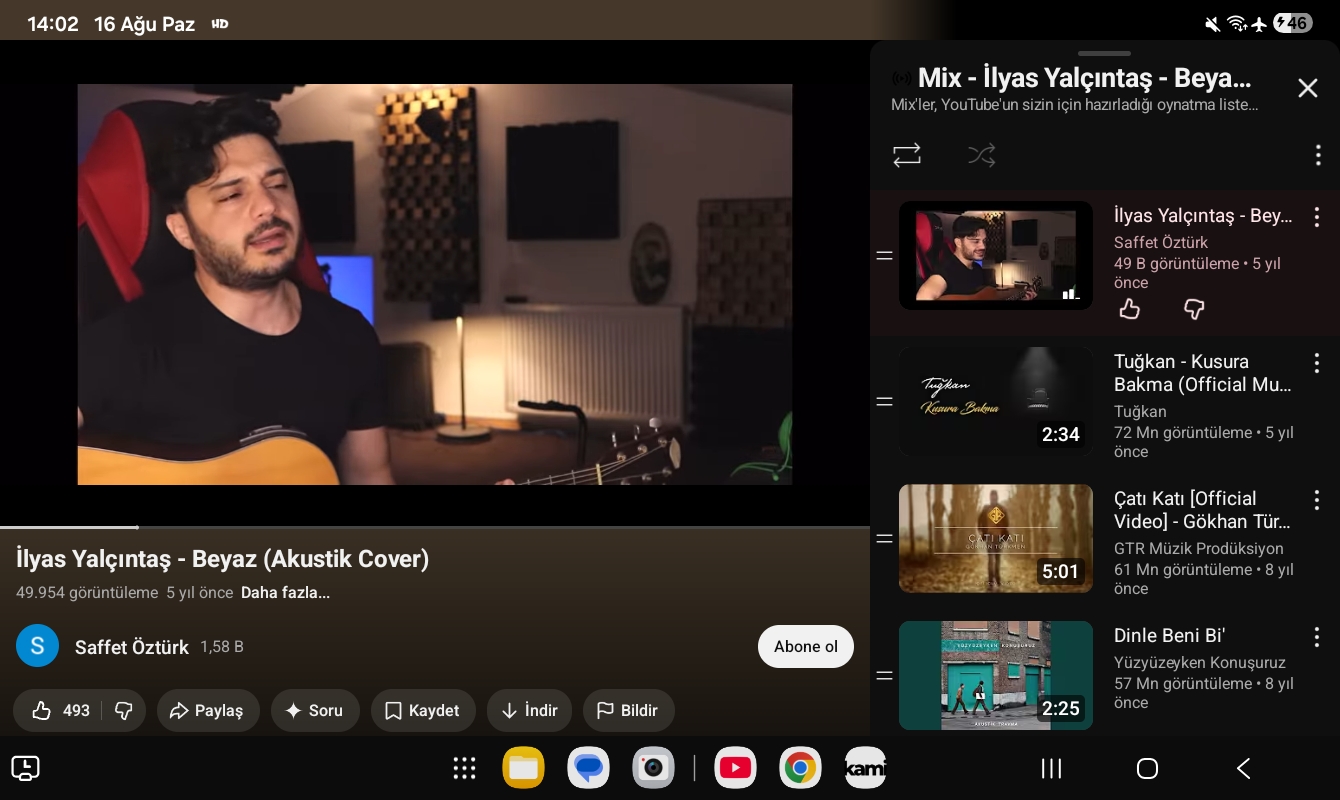Dislike the video below the player
Image resolution: width=1340 pixels, height=800 pixels.
click(x=124, y=710)
